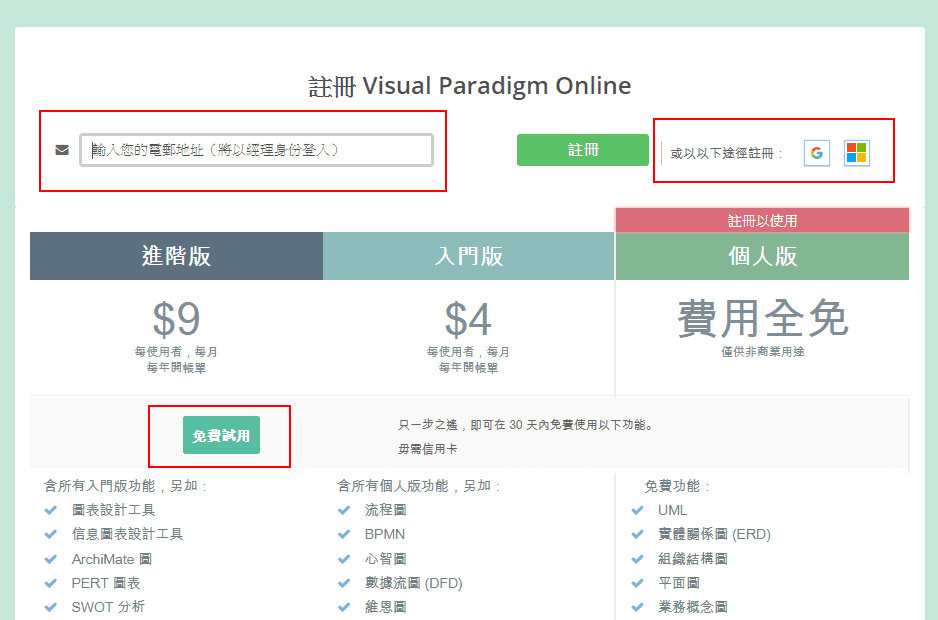Click the 心智圖 feature text
This screenshot has height=620, width=938.
coord(386,559)
